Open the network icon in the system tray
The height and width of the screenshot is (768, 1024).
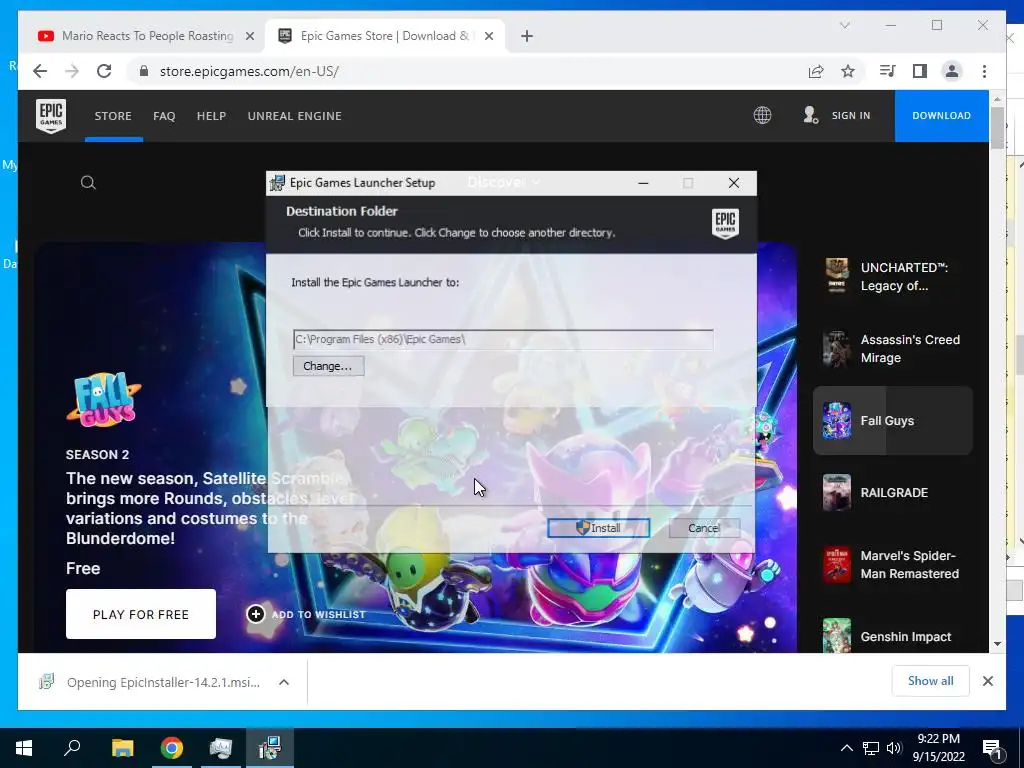tap(871, 748)
